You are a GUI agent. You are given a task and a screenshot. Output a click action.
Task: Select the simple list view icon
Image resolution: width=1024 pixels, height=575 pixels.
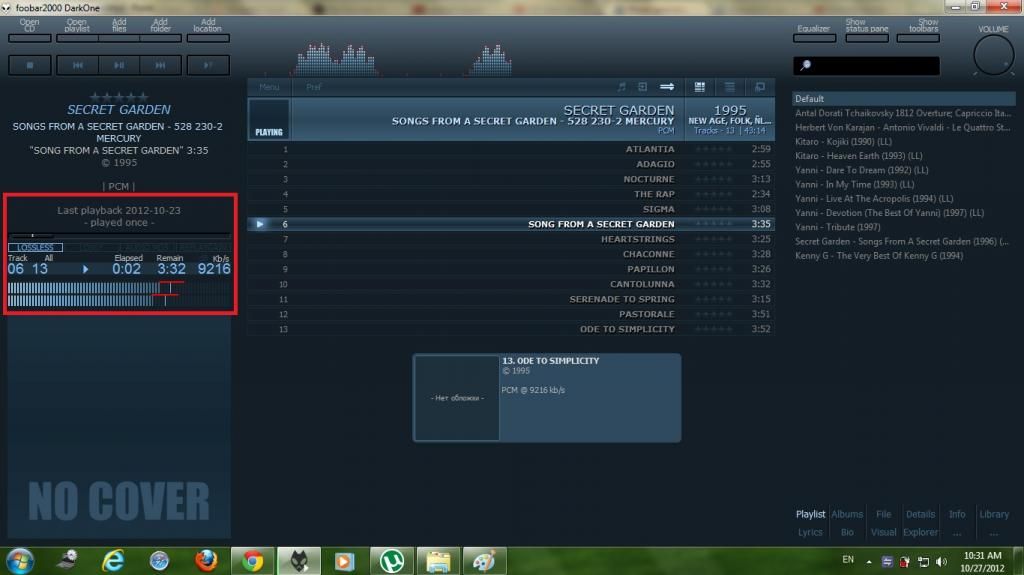(729, 87)
